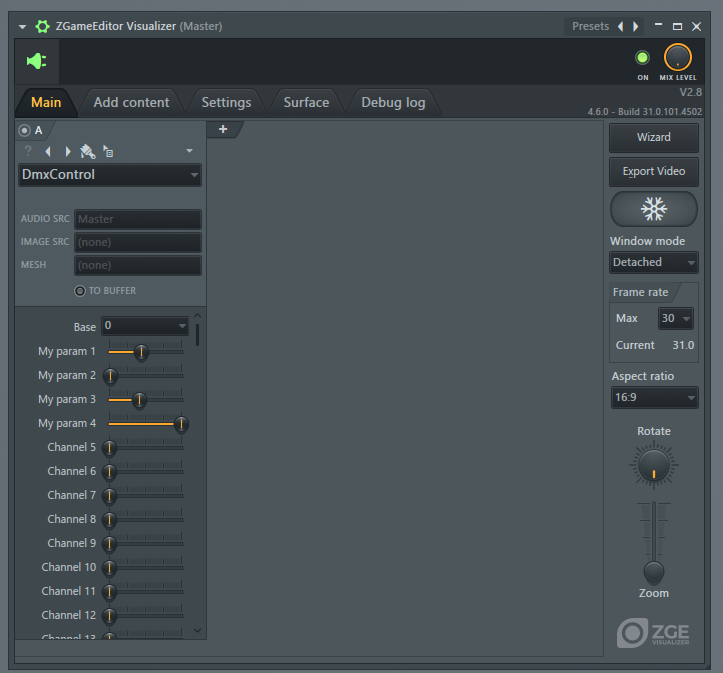The height and width of the screenshot is (673, 723).
Task: Click the MESH source field
Action: tap(137, 265)
